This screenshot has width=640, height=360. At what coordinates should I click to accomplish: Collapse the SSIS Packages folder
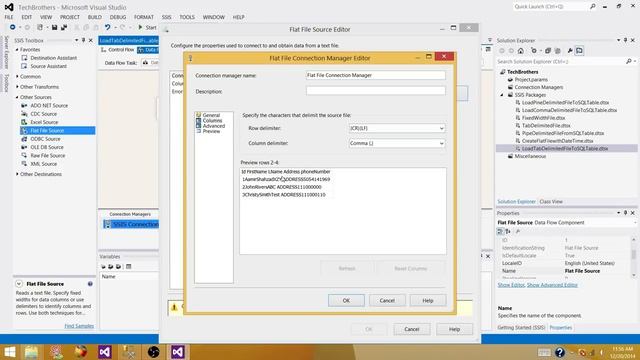coord(502,95)
